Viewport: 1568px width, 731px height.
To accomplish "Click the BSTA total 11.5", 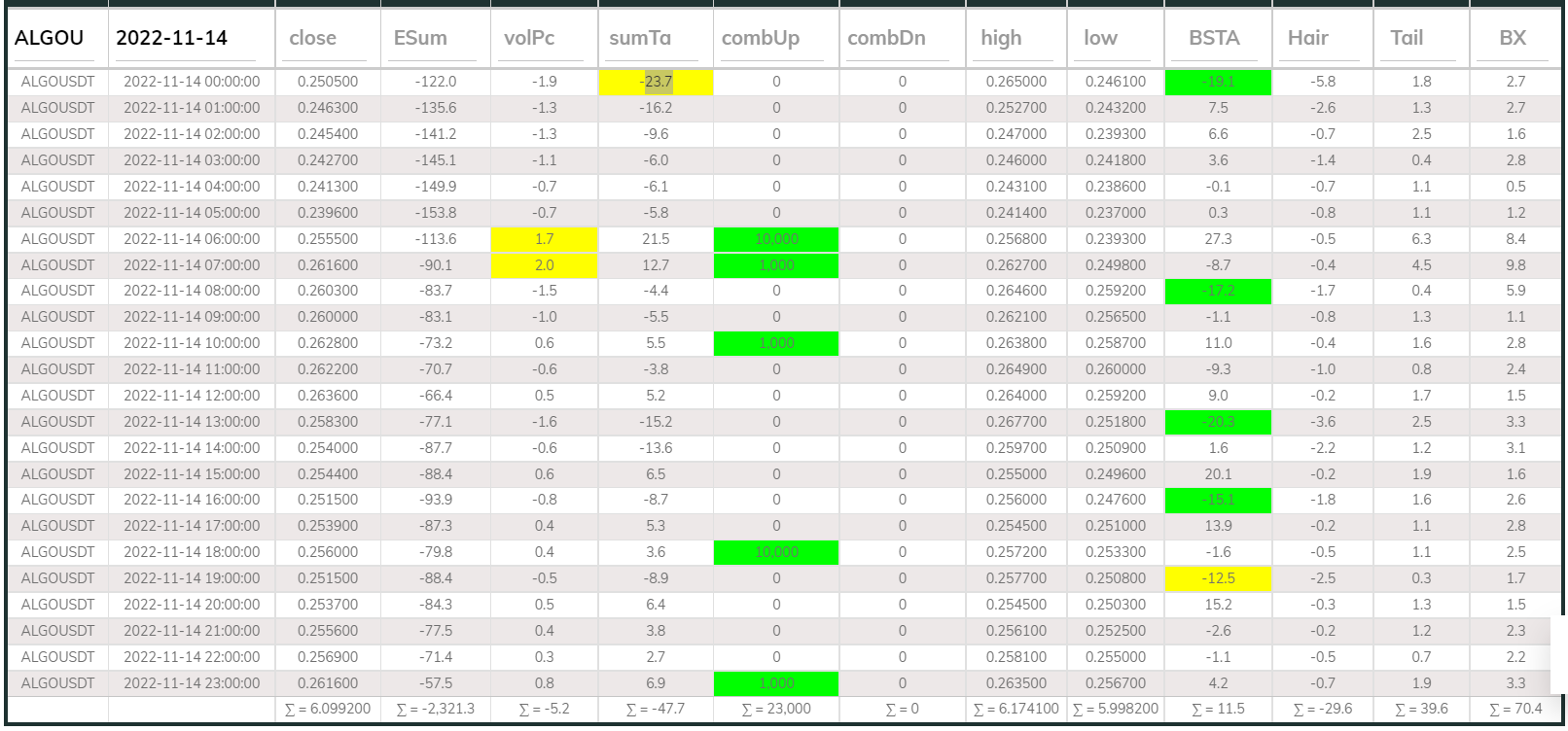I will [1218, 710].
